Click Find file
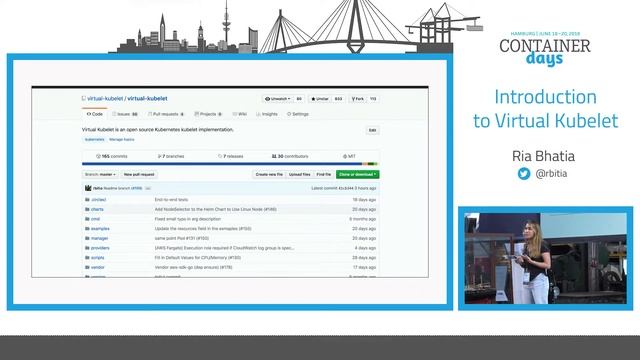Image resolution: width=640 pixels, height=360 pixels. point(324,174)
